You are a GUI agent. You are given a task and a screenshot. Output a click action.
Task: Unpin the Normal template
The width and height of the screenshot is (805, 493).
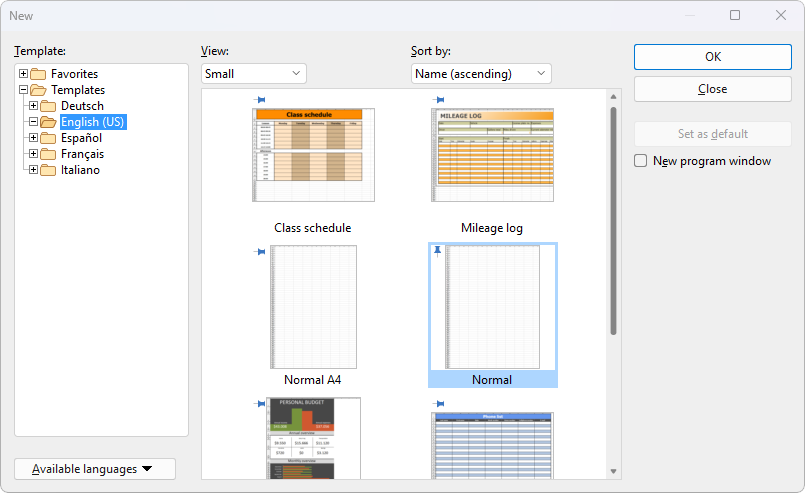pos(437,251)
